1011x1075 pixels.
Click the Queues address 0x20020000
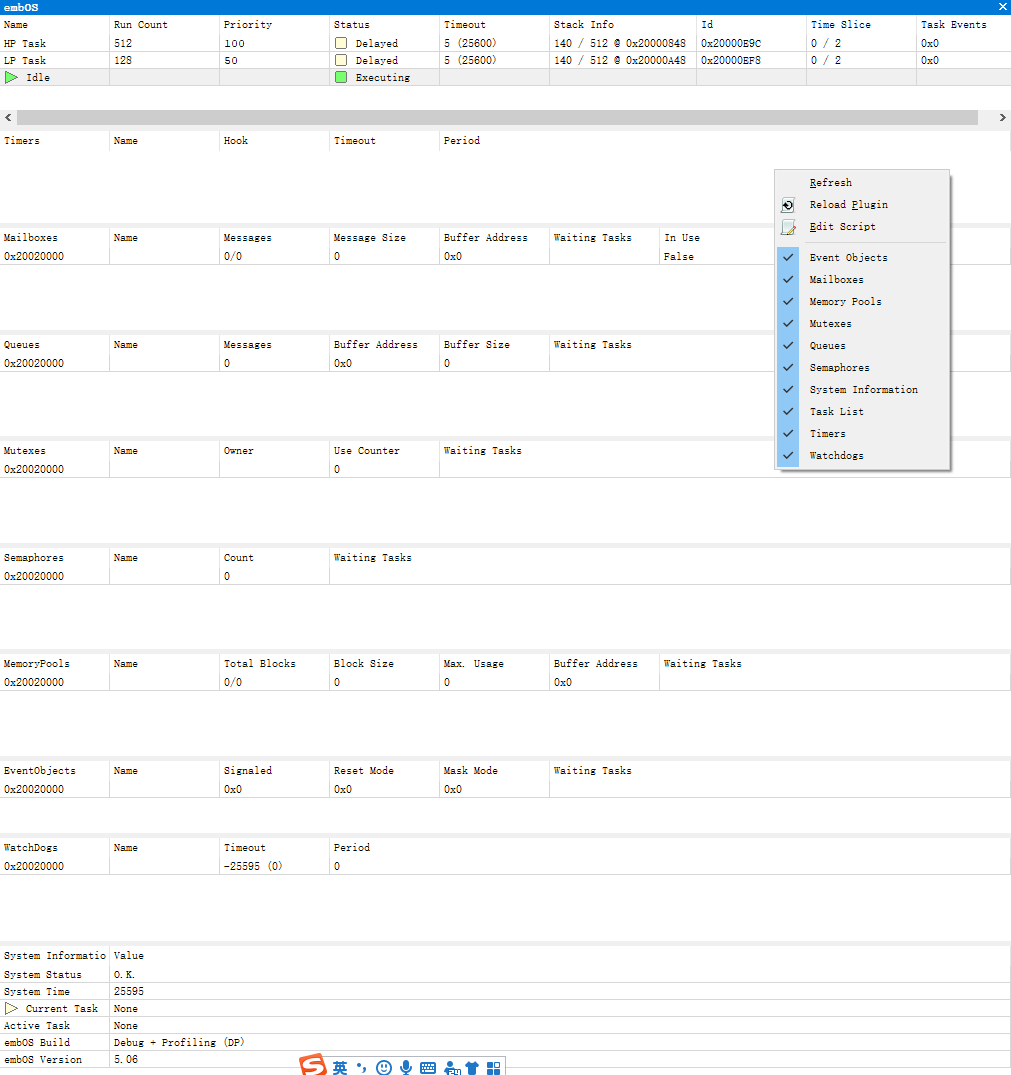[x=34, y=363]
